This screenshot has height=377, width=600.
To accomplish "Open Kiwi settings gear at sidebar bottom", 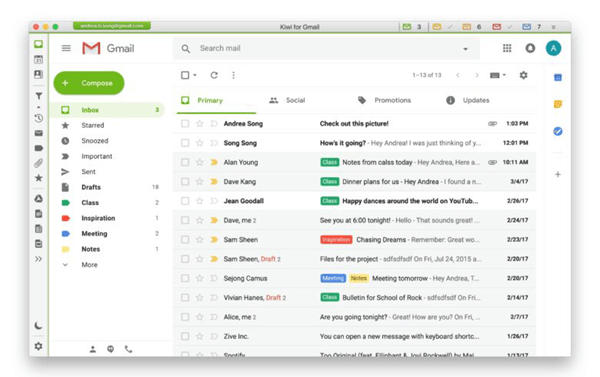I will coord(38,346).
